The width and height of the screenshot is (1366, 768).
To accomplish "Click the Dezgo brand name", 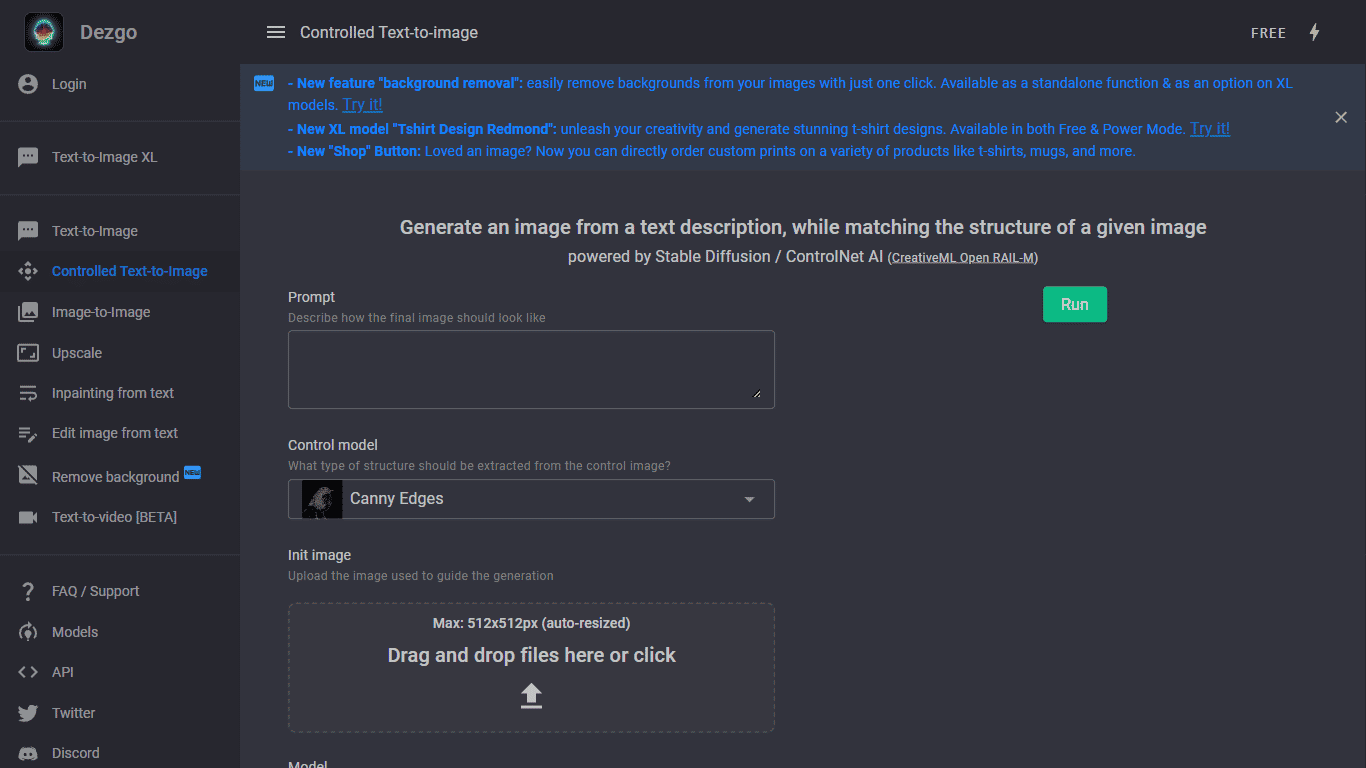I will [108, 32].
